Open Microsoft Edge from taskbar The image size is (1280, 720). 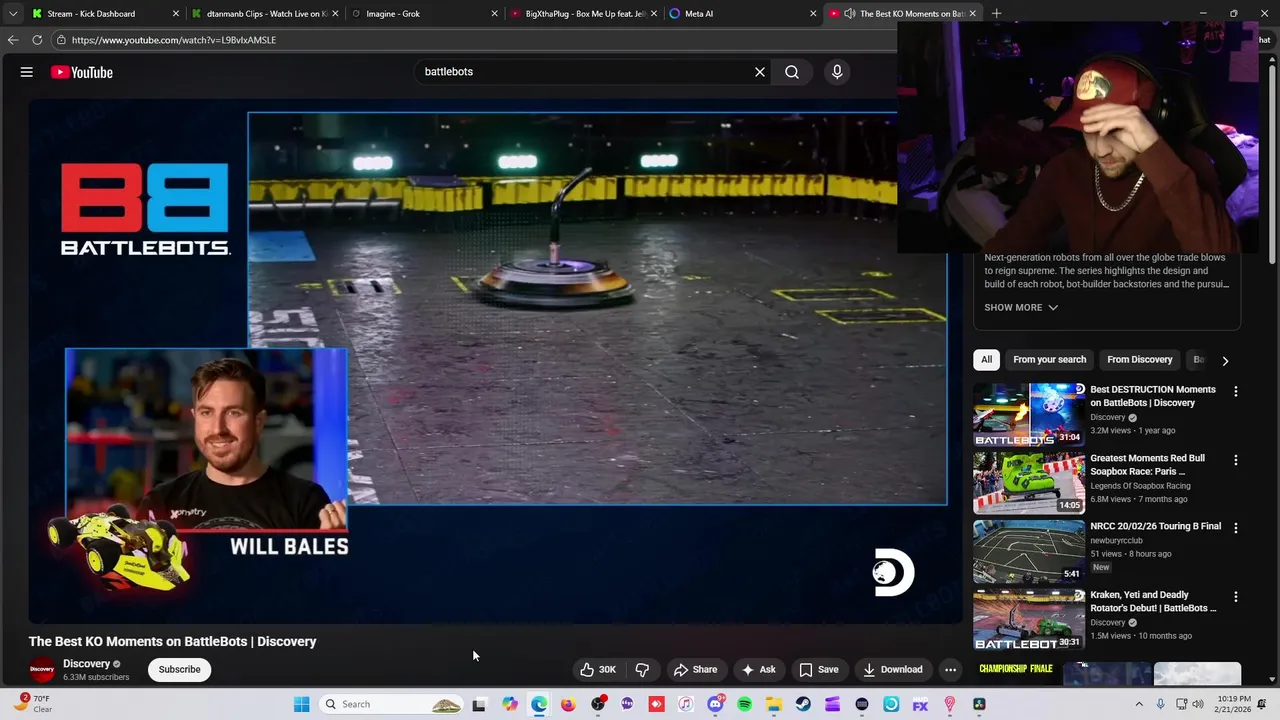coord(539,704)
